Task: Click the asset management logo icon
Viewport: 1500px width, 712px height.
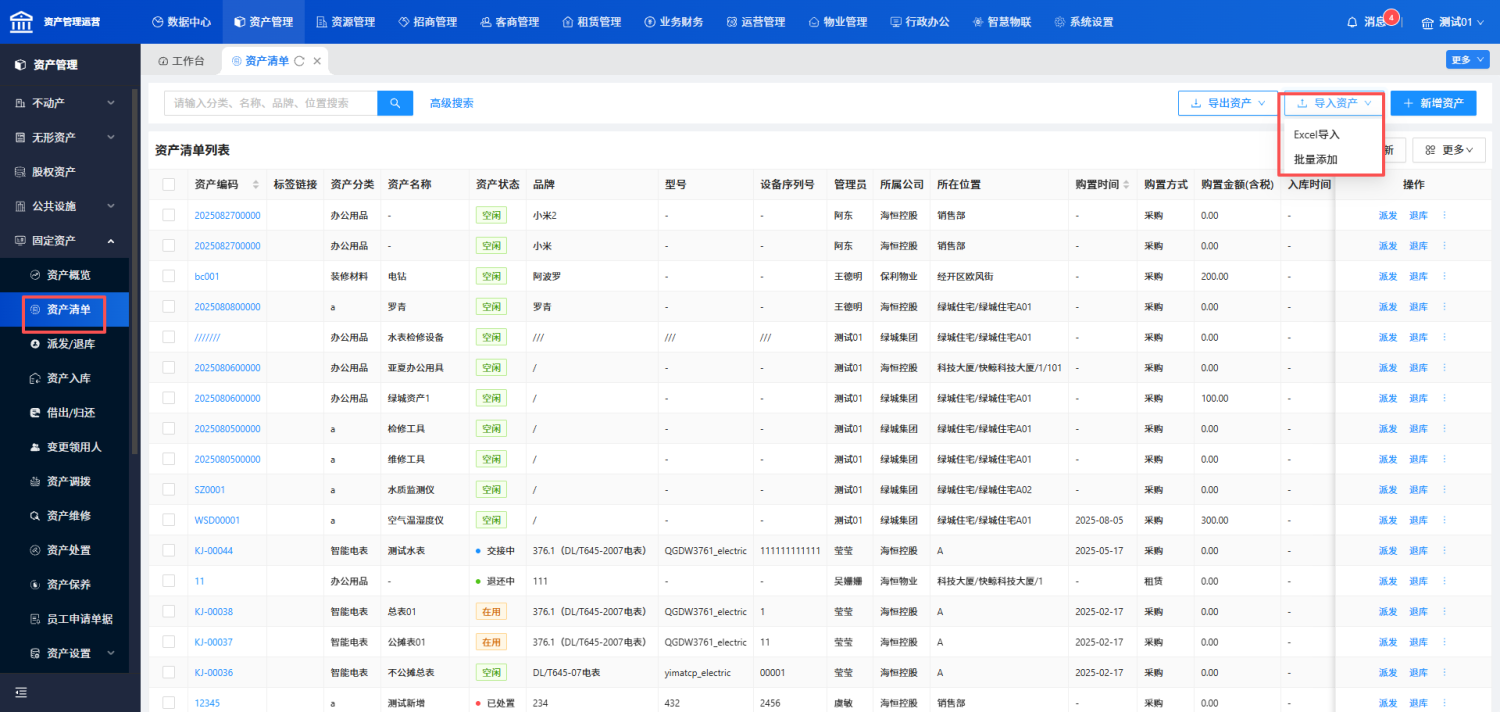Action: point(21,21)
